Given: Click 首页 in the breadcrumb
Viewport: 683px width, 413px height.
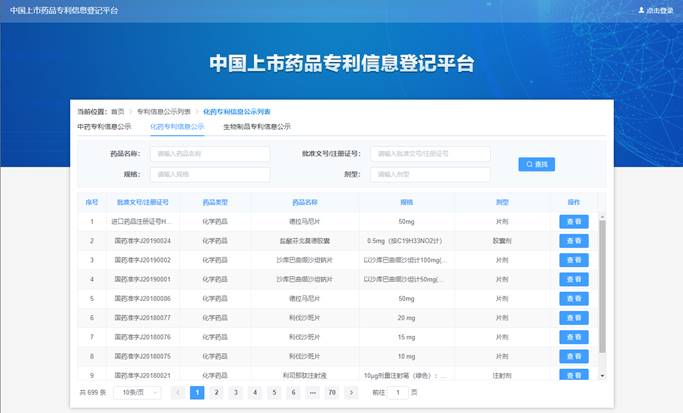Looking at the screenshot, I should [x=118, y=111].
